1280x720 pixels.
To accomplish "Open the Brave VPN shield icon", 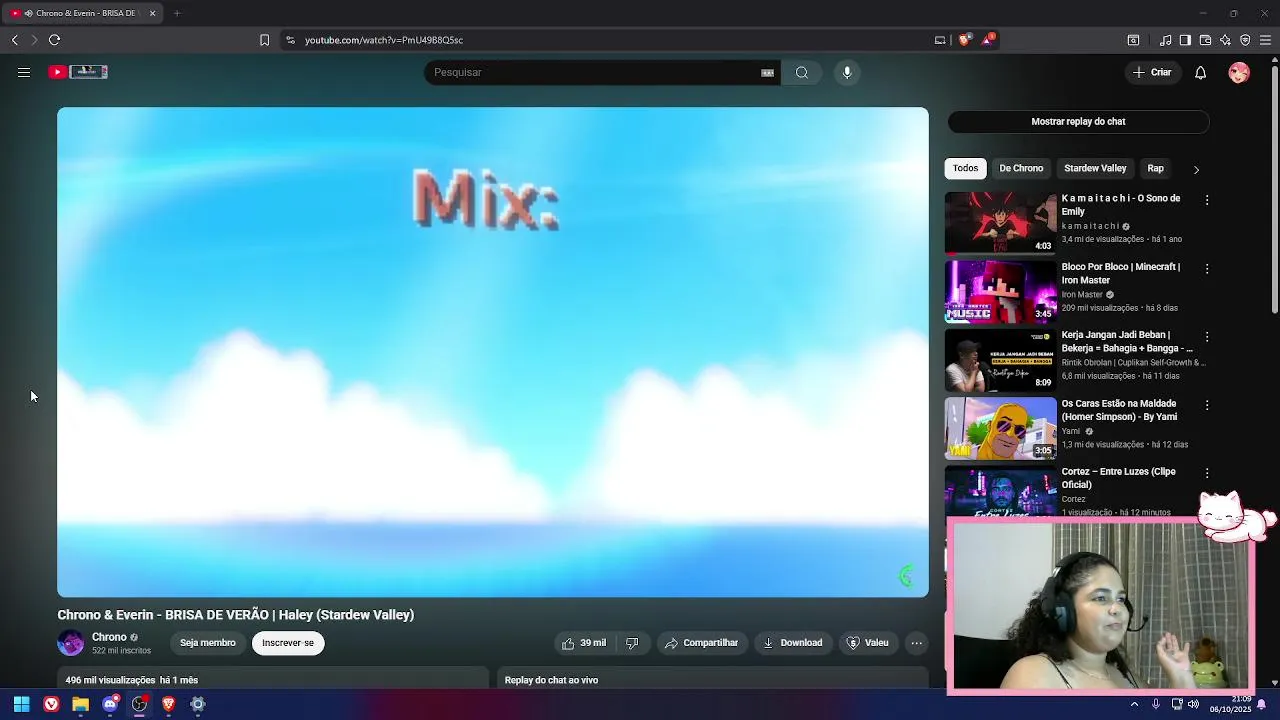I will 1245,40.
